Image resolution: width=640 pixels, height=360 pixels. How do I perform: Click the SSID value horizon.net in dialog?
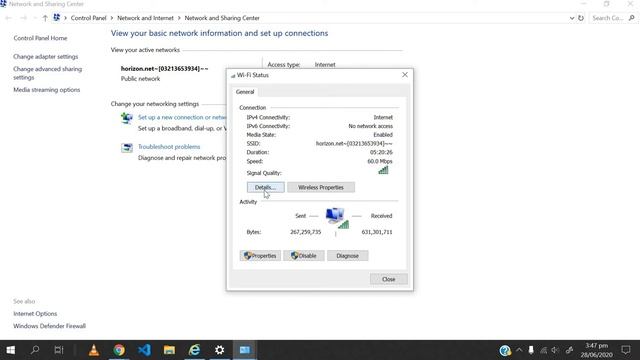pos(354,143)
